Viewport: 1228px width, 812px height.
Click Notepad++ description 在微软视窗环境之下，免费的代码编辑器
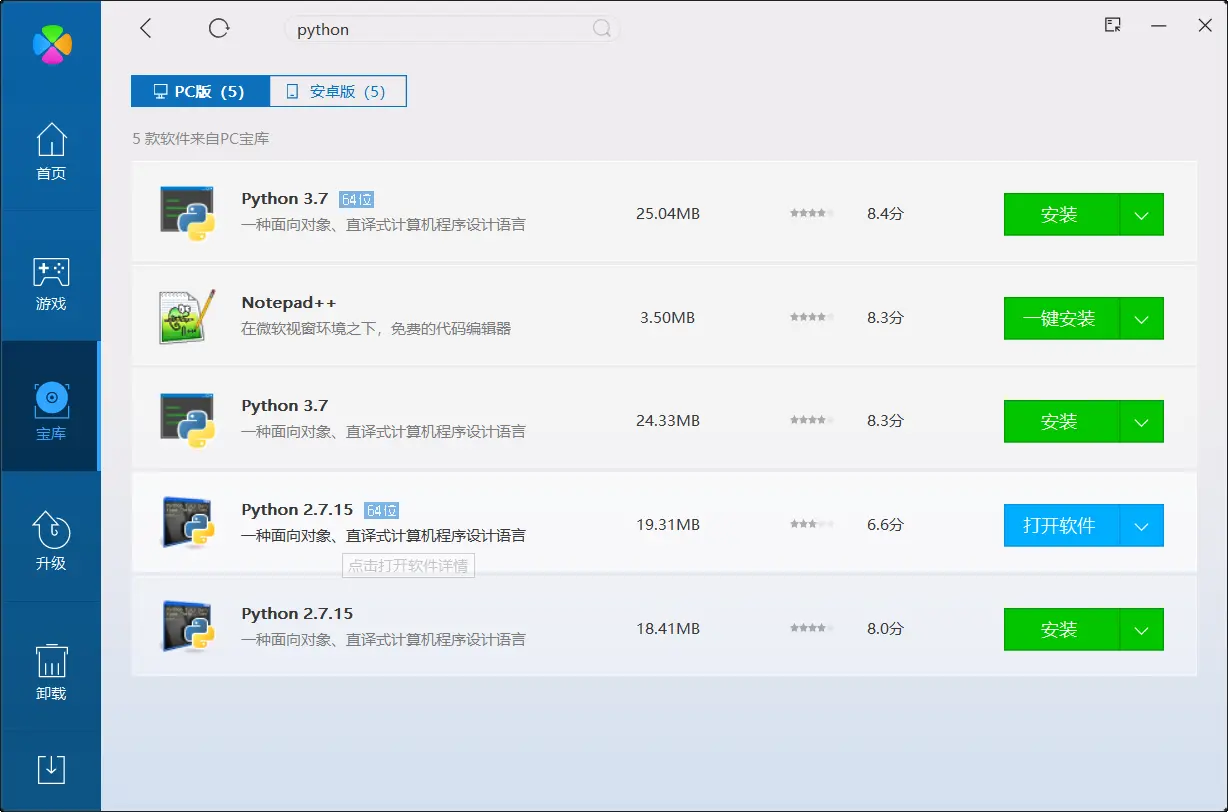click(x=376, y=328)
